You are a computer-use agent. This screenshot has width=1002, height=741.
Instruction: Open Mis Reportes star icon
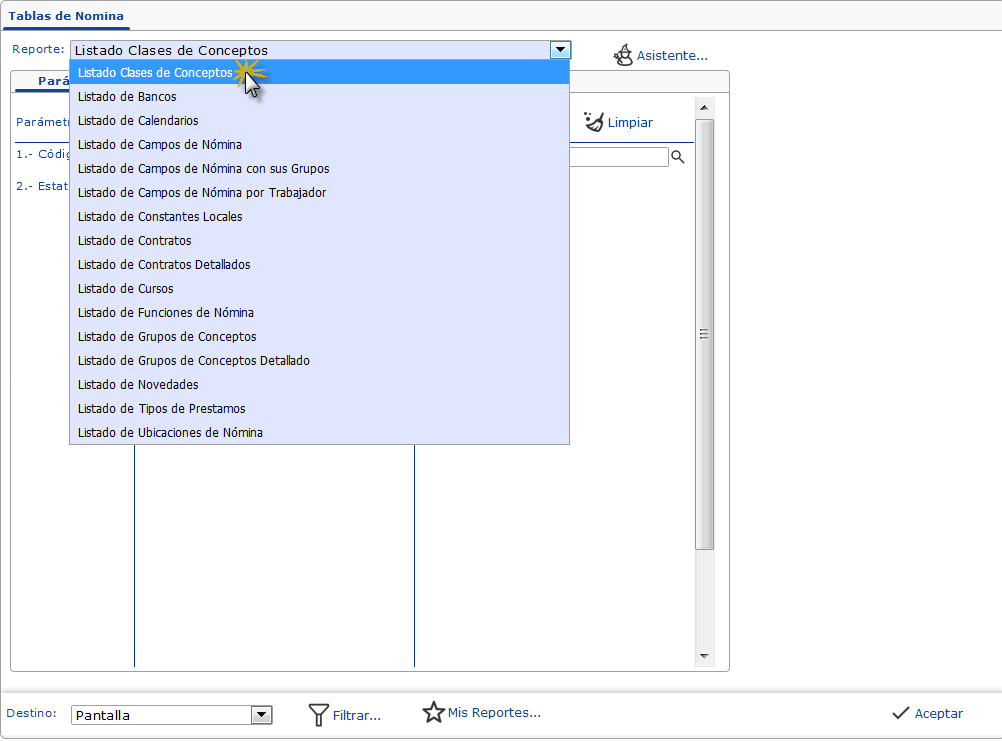[433, 712]
